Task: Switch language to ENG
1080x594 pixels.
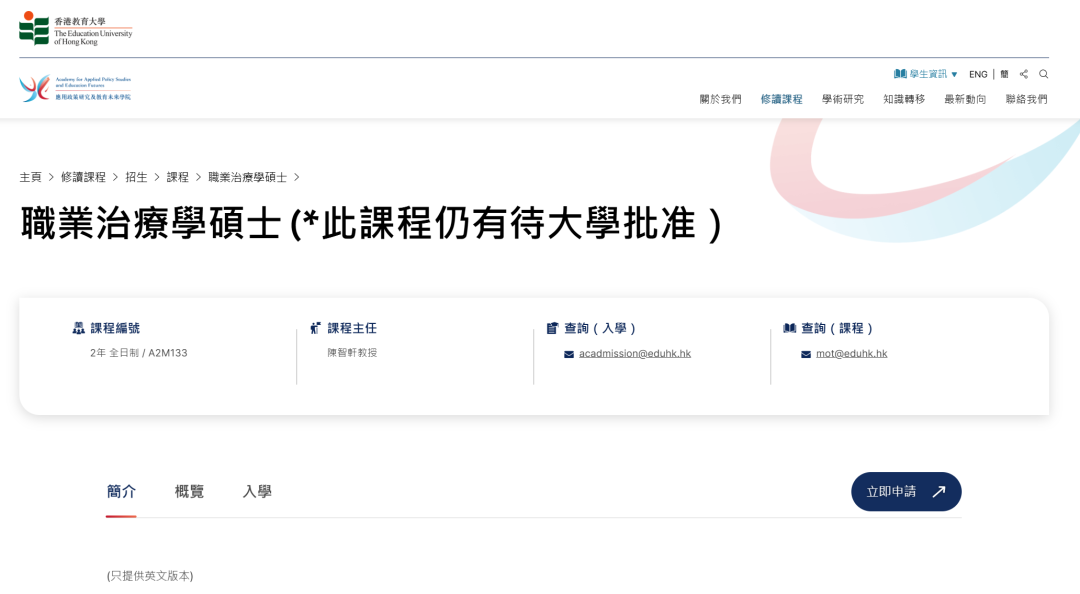Action: click(978, 74)
